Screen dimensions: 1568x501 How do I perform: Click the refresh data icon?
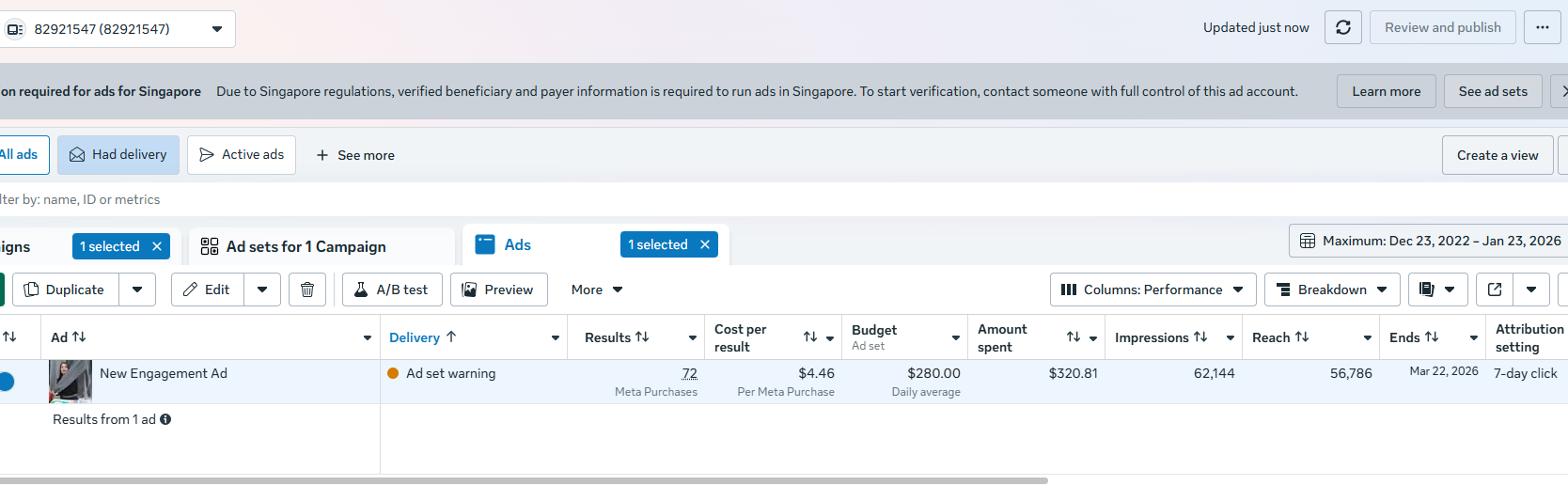click(x=1342, y=27)
